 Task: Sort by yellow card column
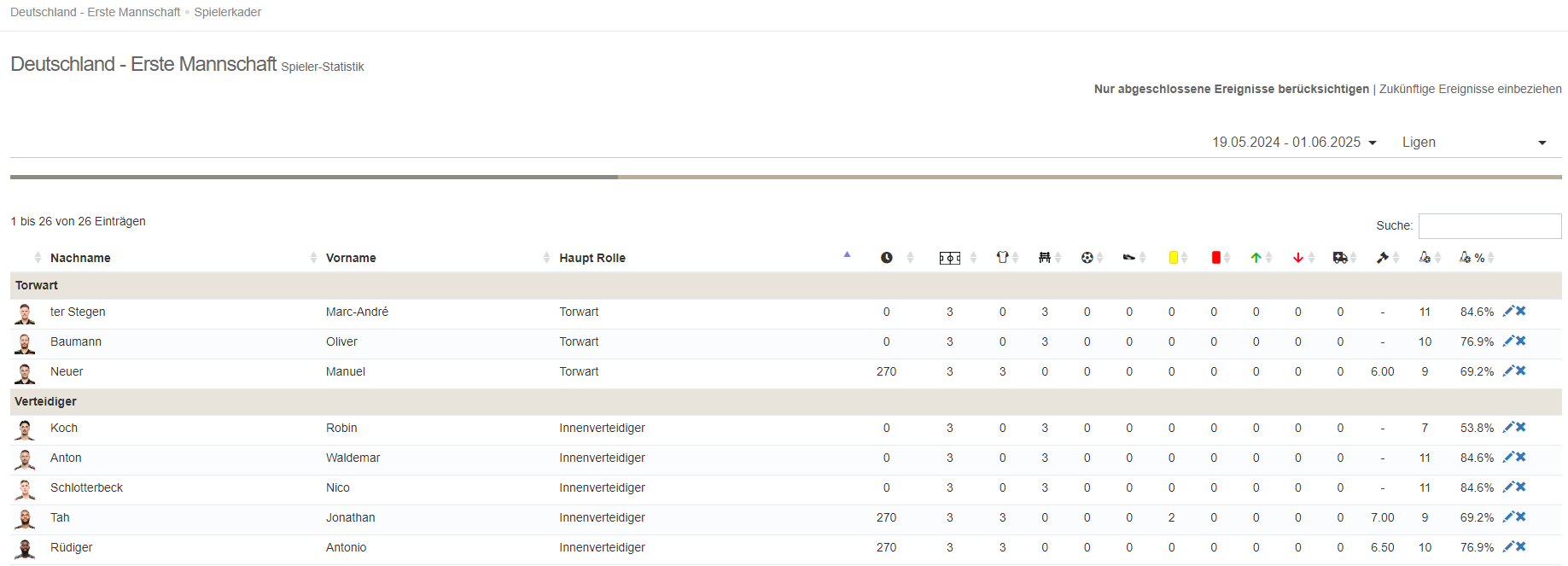coord(1173,257)
